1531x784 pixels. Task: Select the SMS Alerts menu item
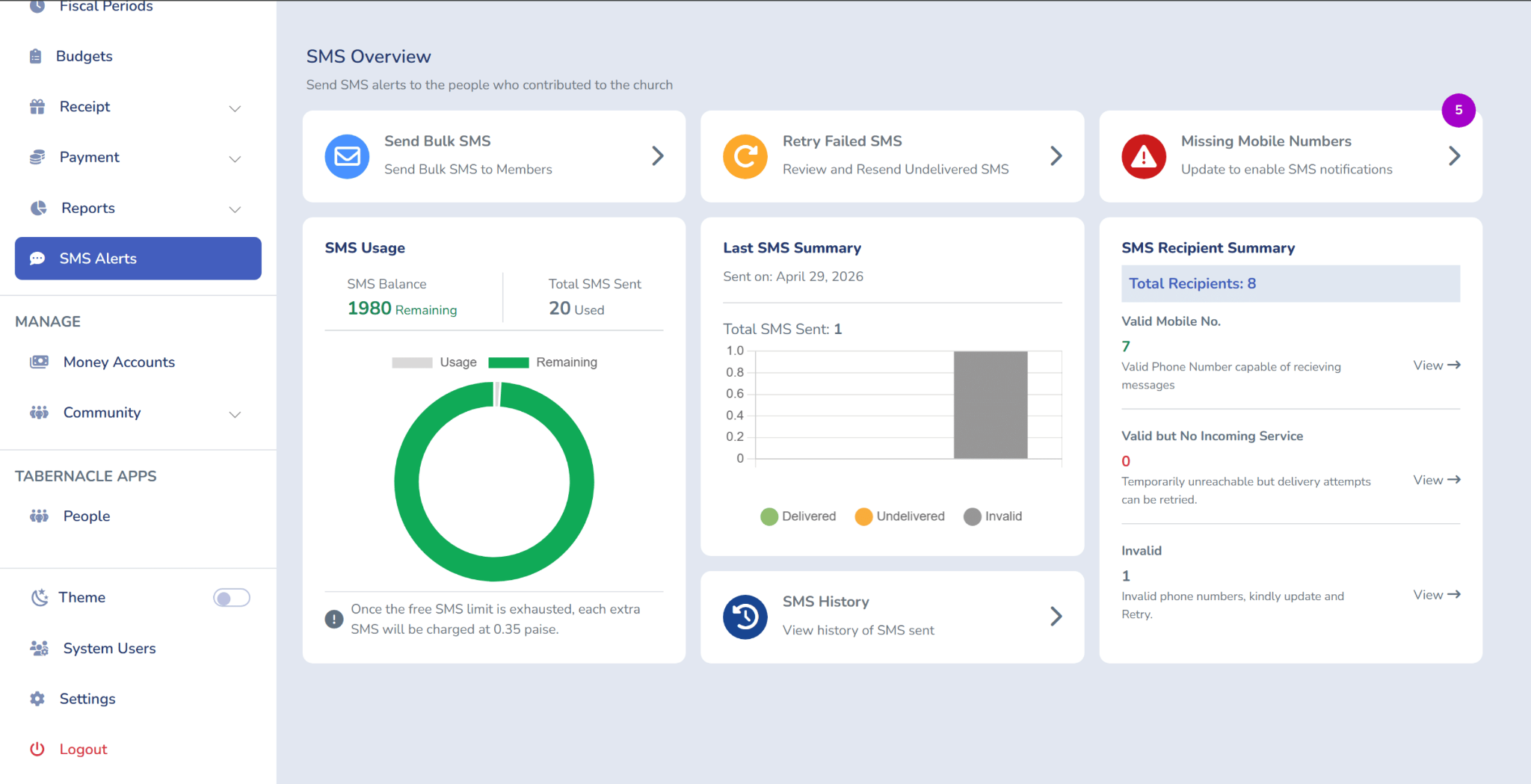pyautogui.click(x=138, y=259)
